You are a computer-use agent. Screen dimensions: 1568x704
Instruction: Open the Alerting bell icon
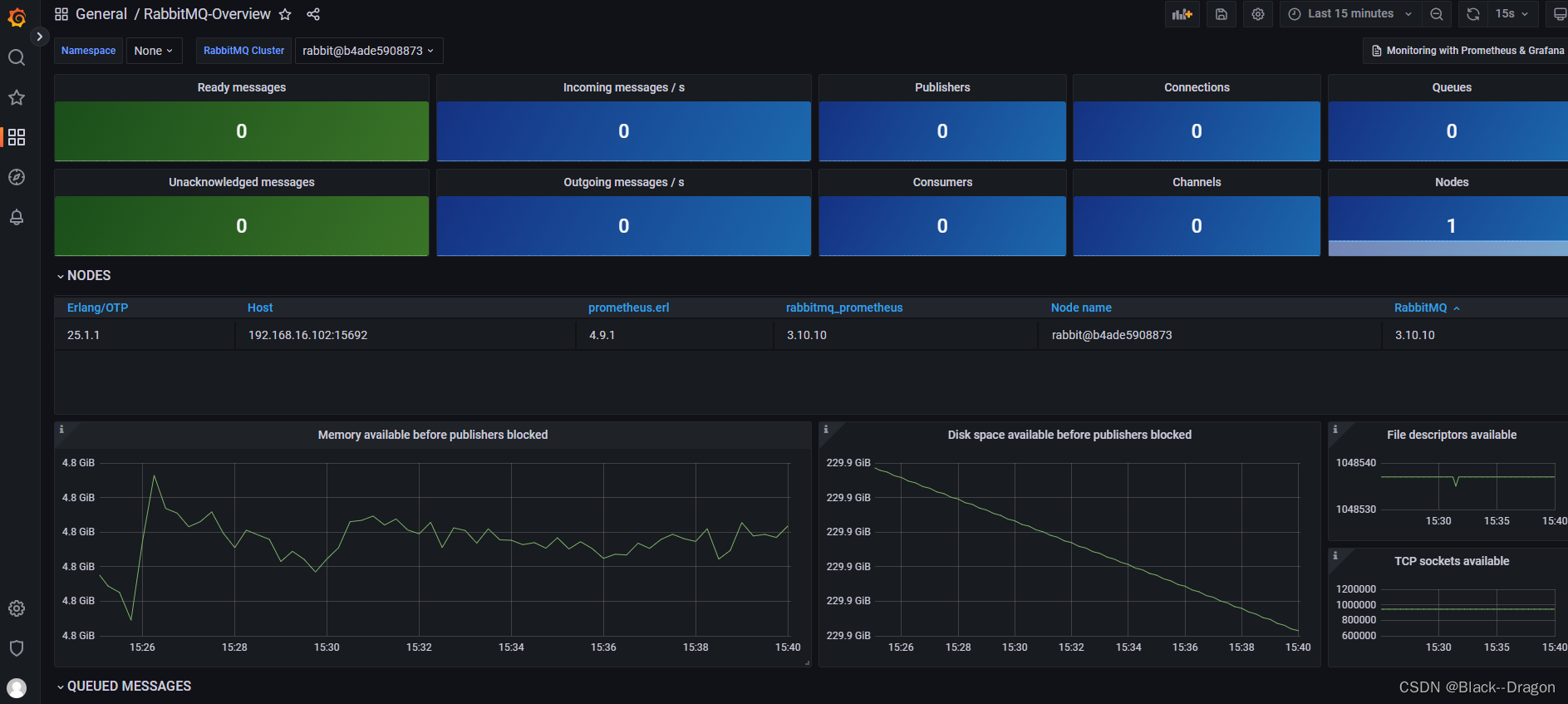(x=17, y=217)
